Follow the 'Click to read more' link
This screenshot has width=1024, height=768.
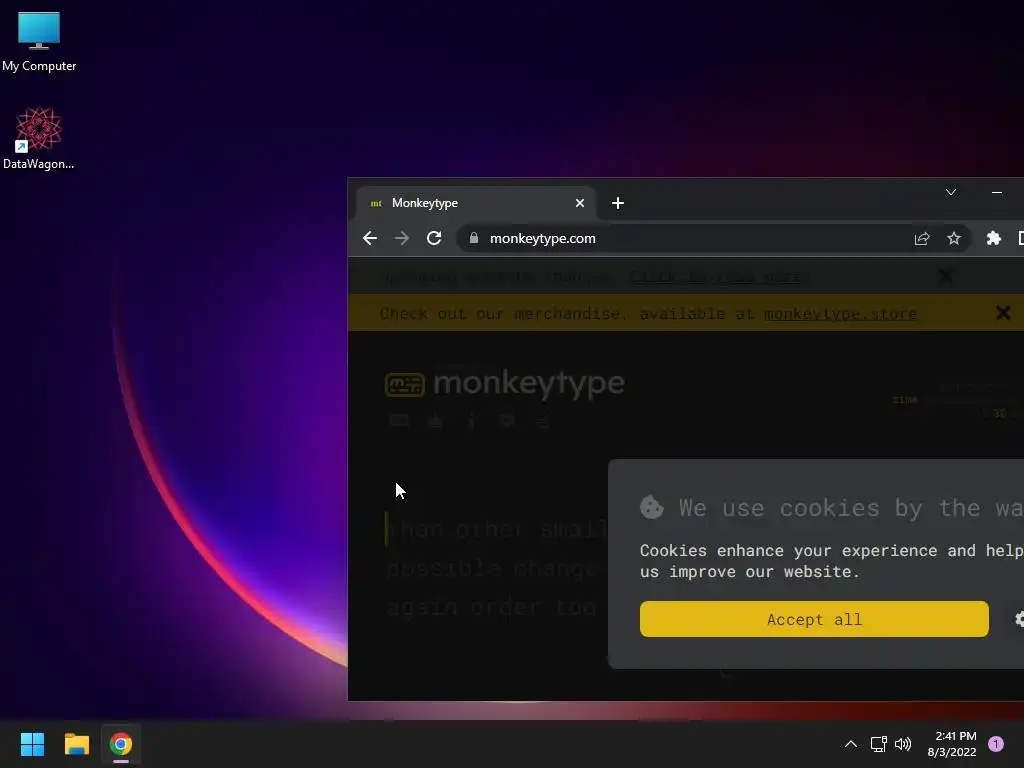pyautogui.click(x=716, y=277)
